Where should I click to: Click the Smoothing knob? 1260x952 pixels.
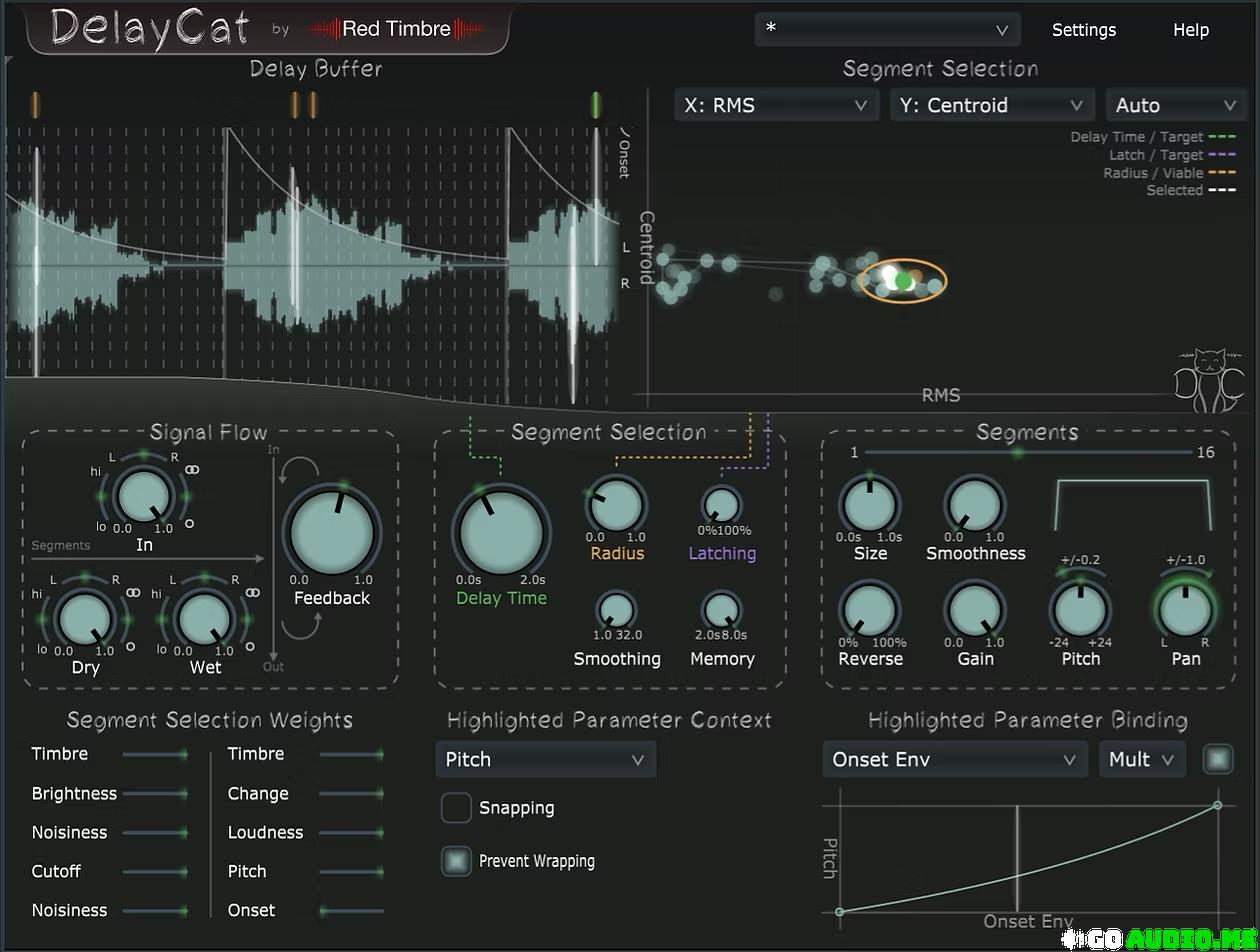pos(616,610)
